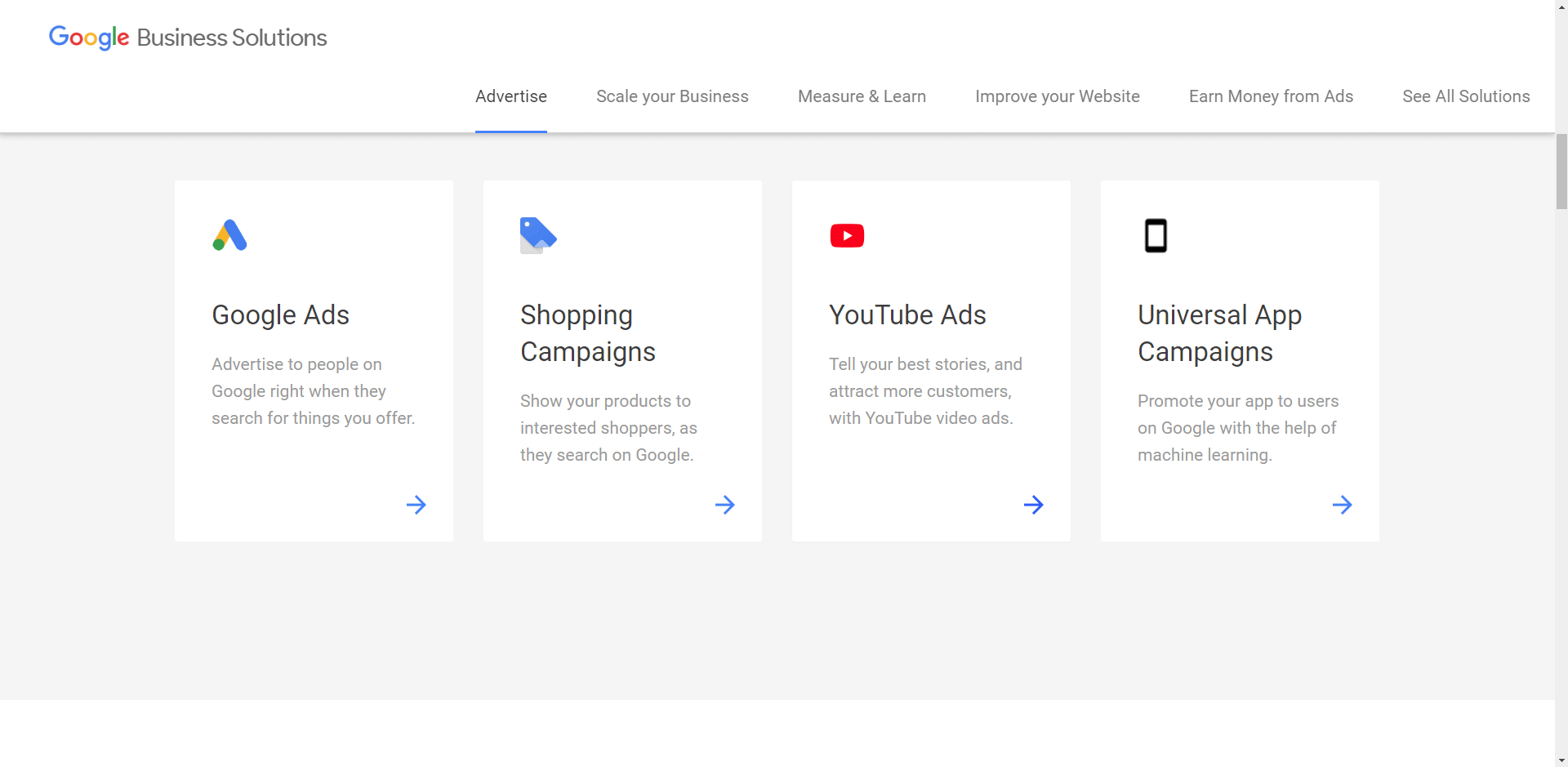Click the scrollbar down arrow
The height and width of the screenshot is (767, 1568).
tap(1561, 760)
